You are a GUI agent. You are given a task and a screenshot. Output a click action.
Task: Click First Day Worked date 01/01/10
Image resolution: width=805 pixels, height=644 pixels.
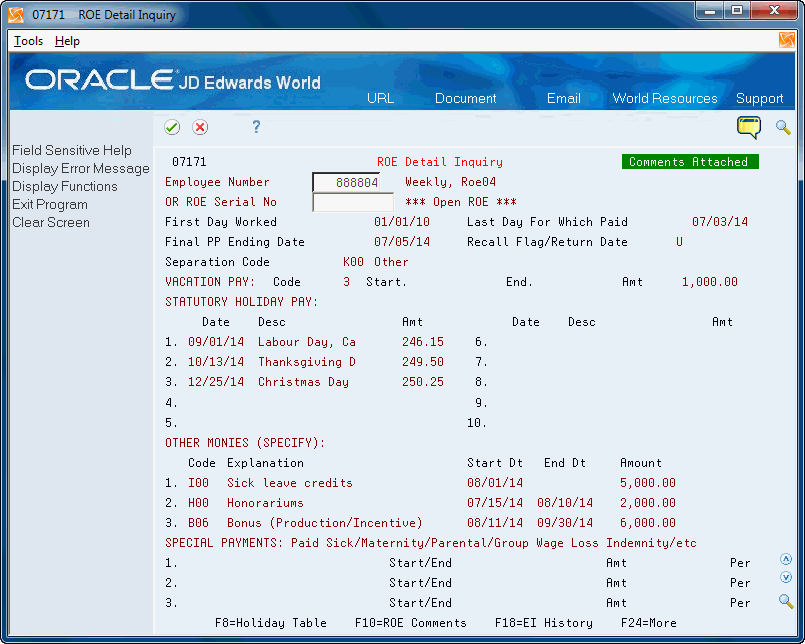[x=401, y=222]
